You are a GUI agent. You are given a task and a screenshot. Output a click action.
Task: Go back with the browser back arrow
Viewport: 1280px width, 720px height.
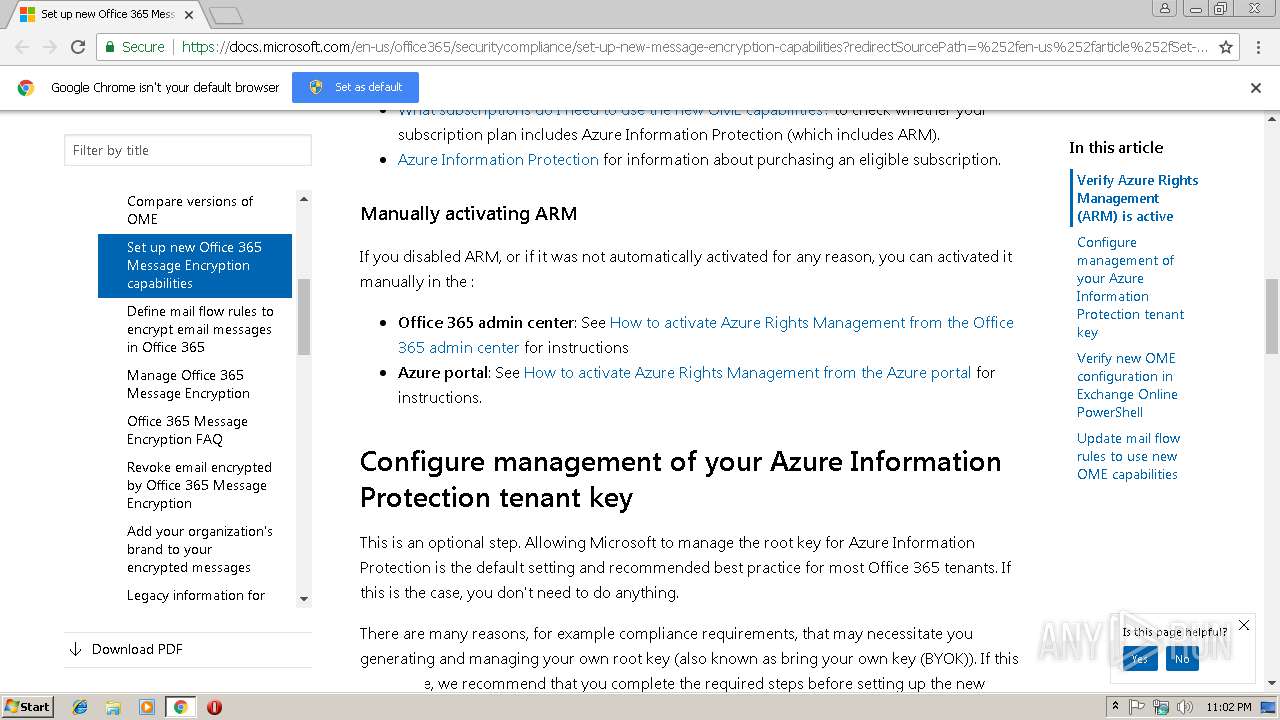point(22,47)
